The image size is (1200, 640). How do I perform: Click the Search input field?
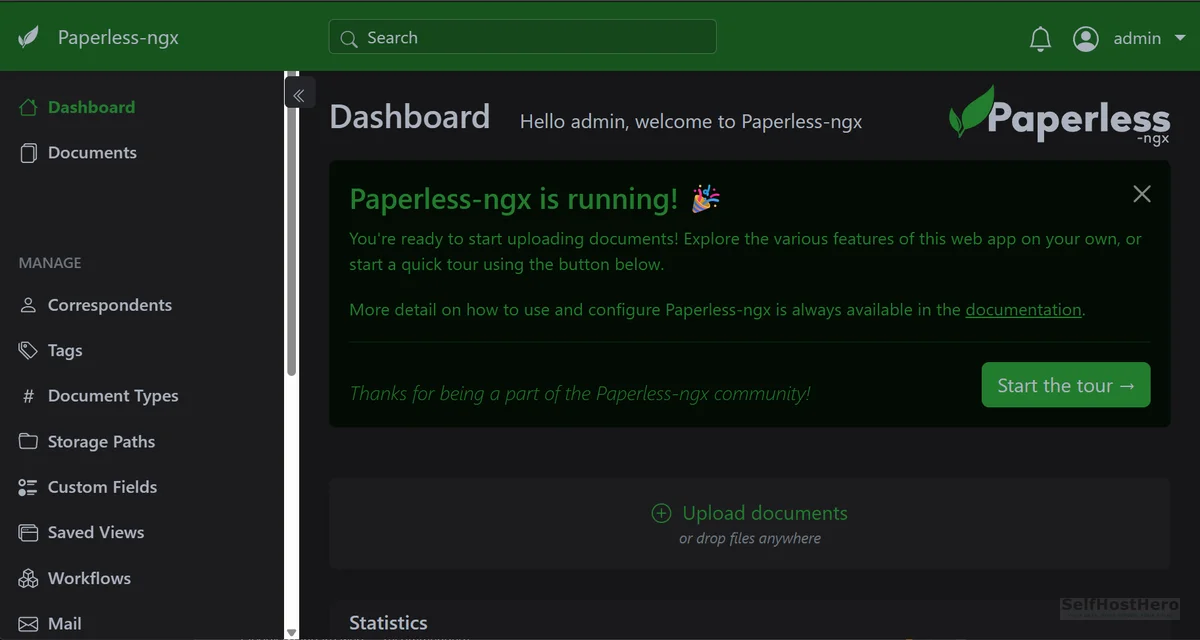click(522, 37)
